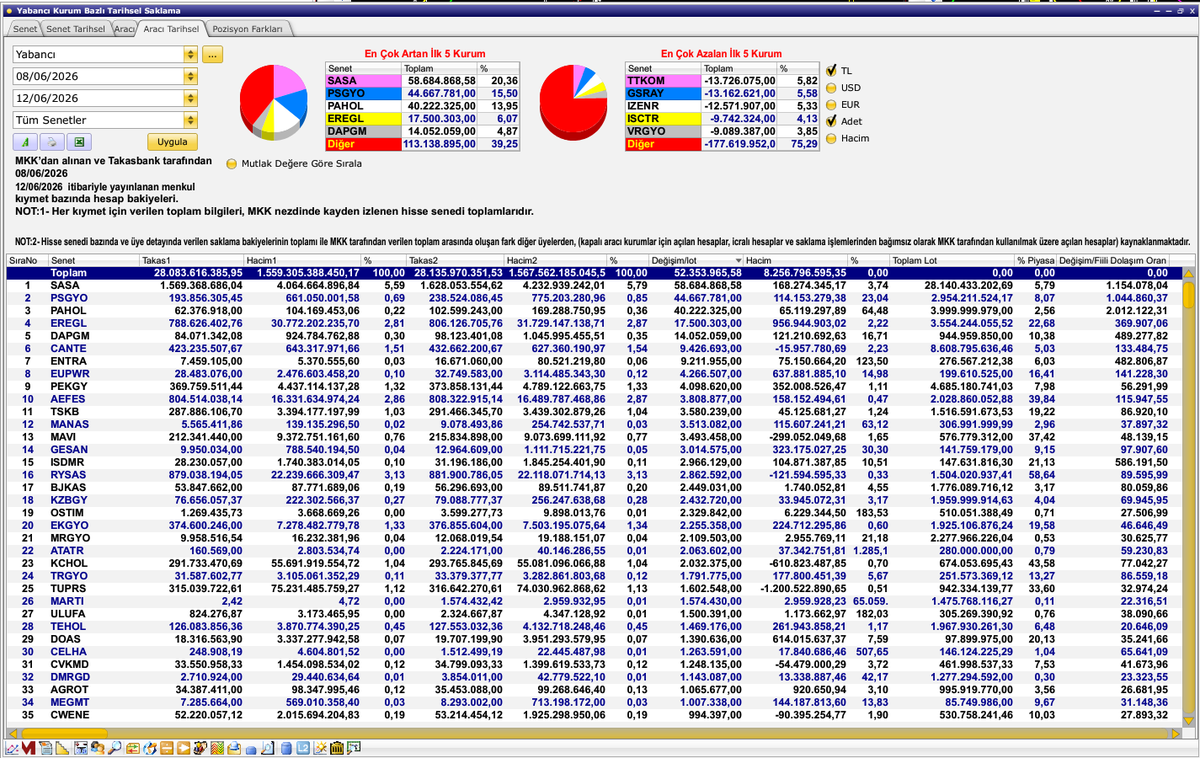The height and width of the screenshot is (758, 1200).
Task: Select the EUR currency option
Action: pyautogui.click(x=831, y=104)
